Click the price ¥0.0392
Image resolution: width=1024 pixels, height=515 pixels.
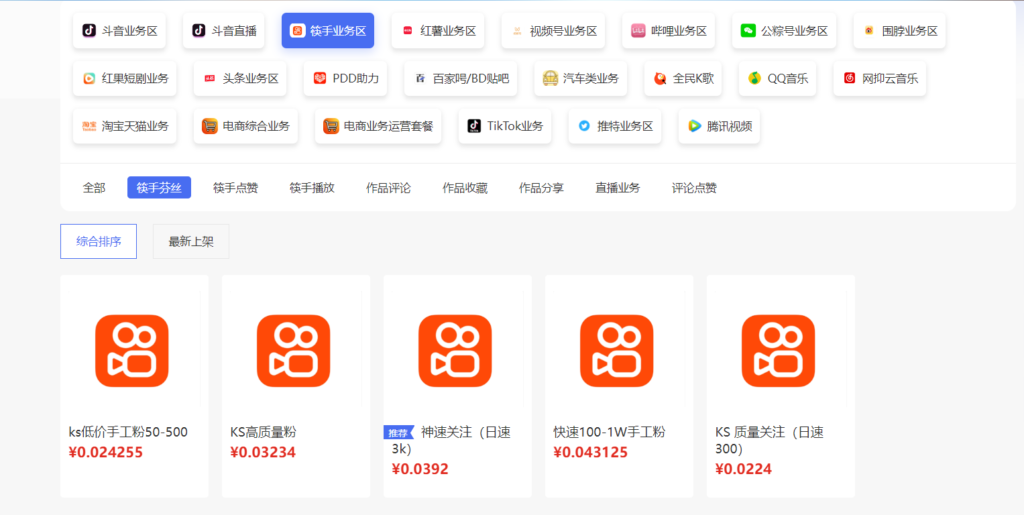pos(420,469)
